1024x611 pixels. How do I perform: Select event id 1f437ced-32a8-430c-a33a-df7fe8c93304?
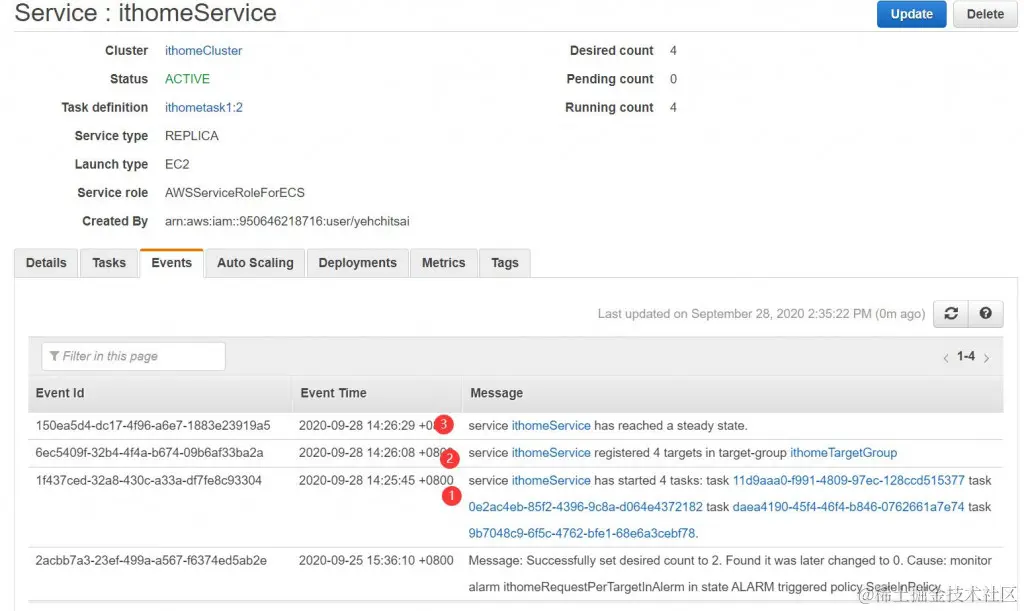(148, 480)
